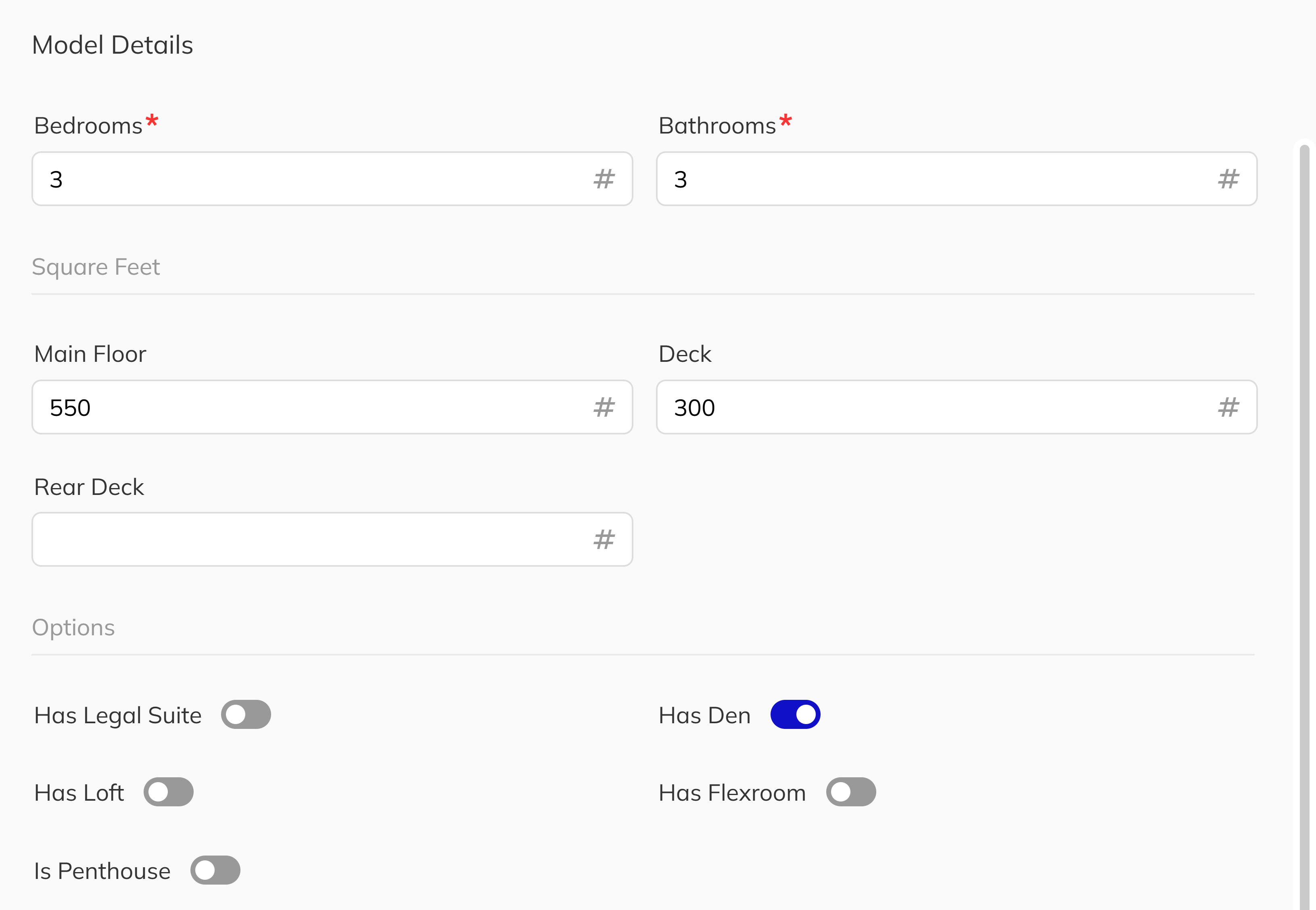This screenshot has width=1316, height=910.
Task: Click the hash icon in Rear Deck field
Action: pos(604,539)
